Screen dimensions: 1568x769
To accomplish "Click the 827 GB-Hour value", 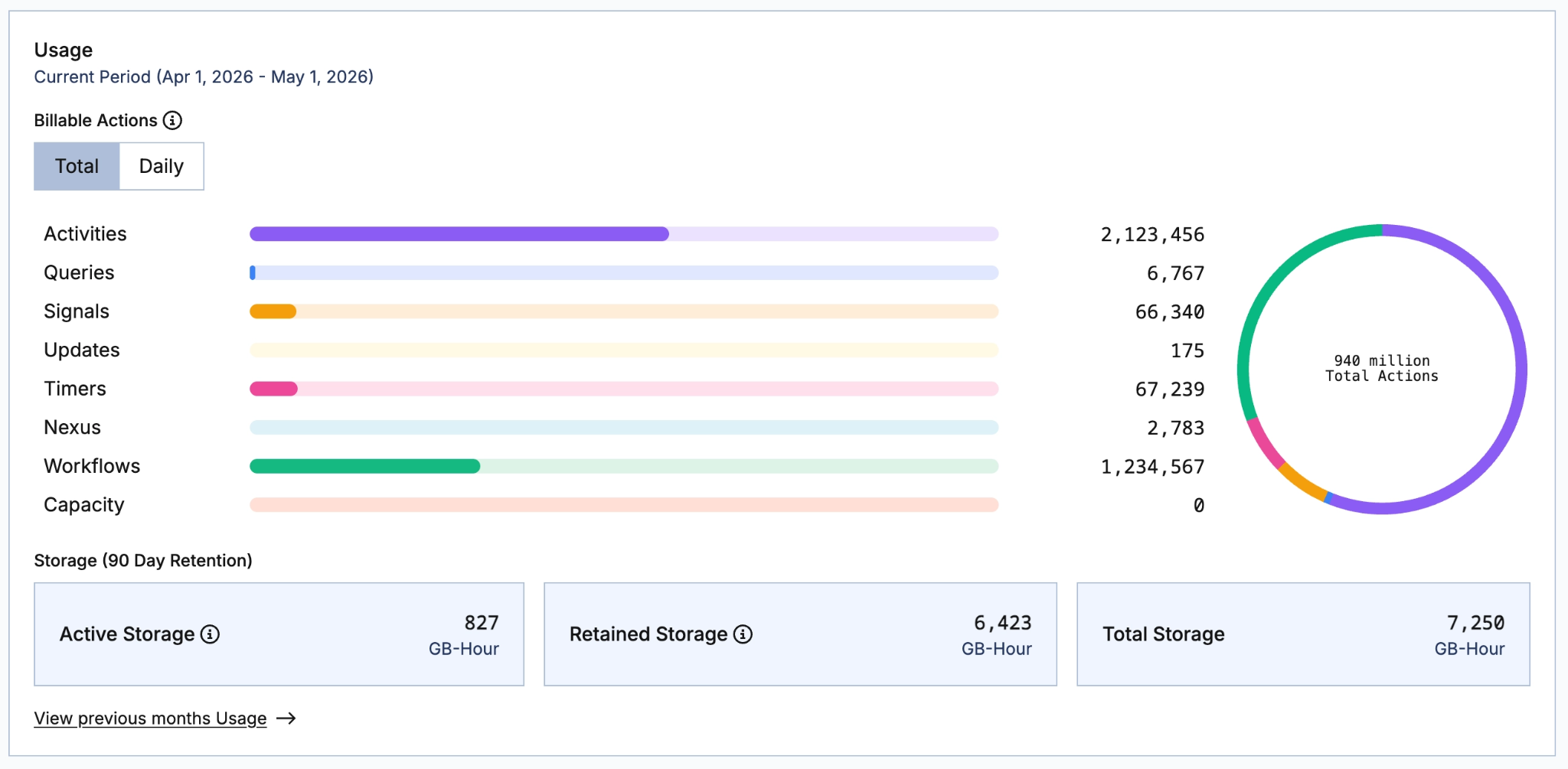I will click(x=464, y=635).
